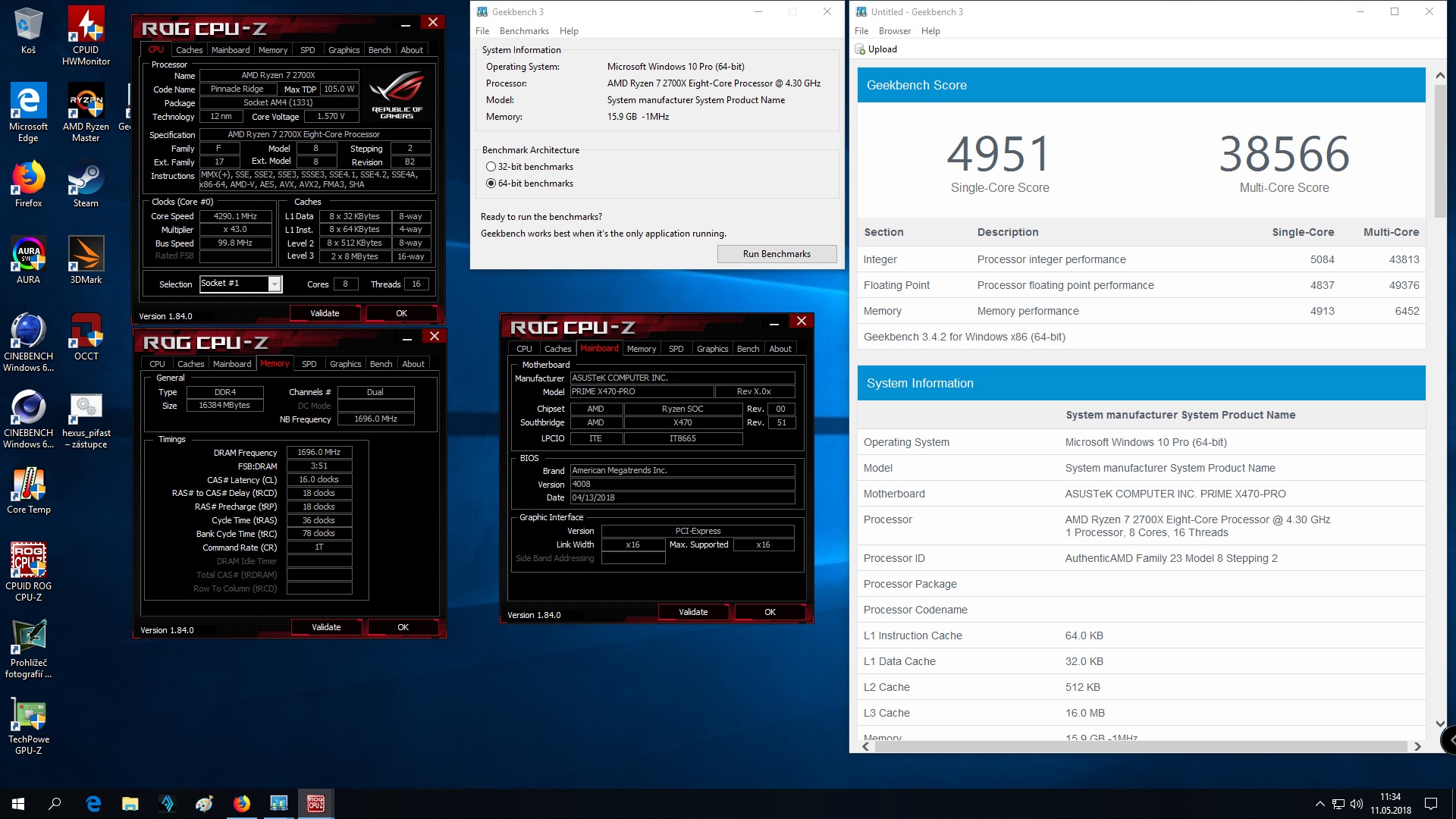Image resolution: width=1456 pixels, height=819 pixels.
Task: Open Steam desktop shortcut
Action: point(86,184)
